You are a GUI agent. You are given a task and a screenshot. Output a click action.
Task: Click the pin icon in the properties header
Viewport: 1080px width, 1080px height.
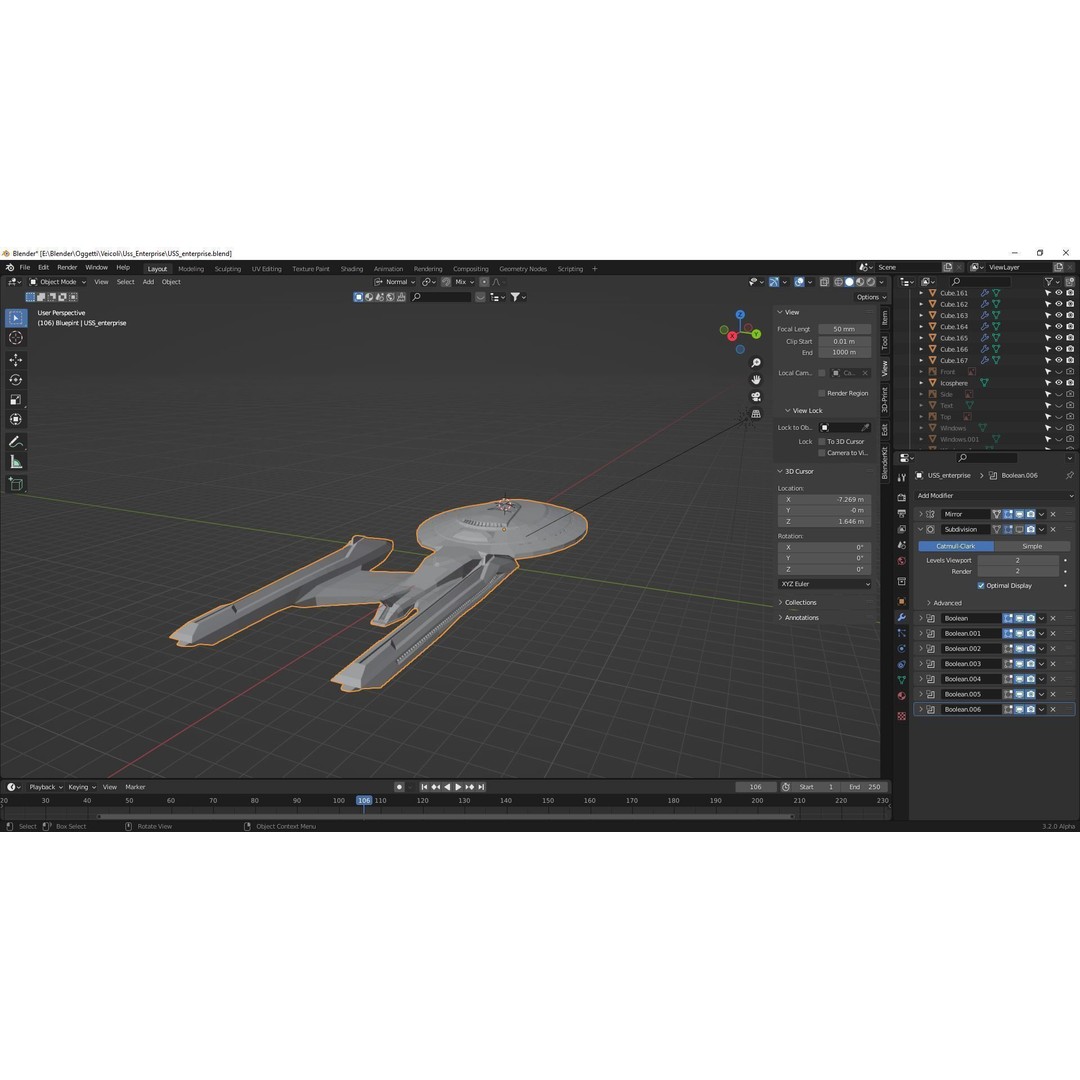[1069, 475]
